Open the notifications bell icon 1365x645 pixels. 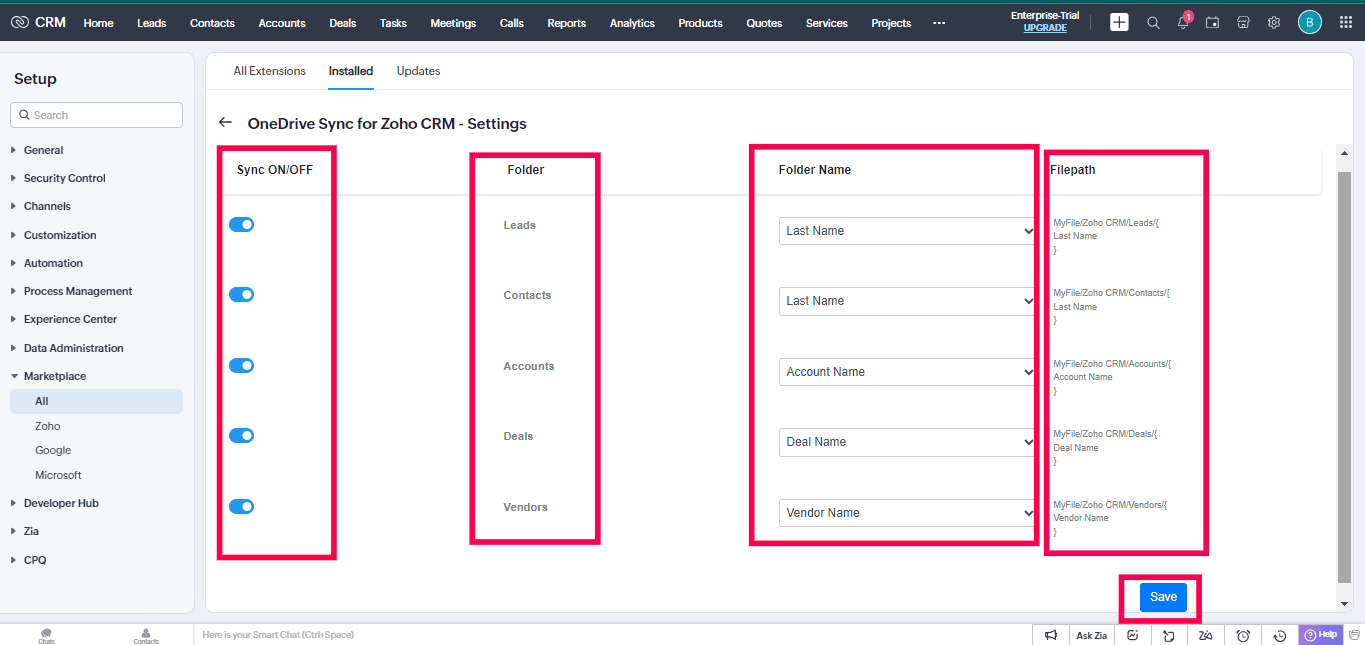tap(1183, 22)
